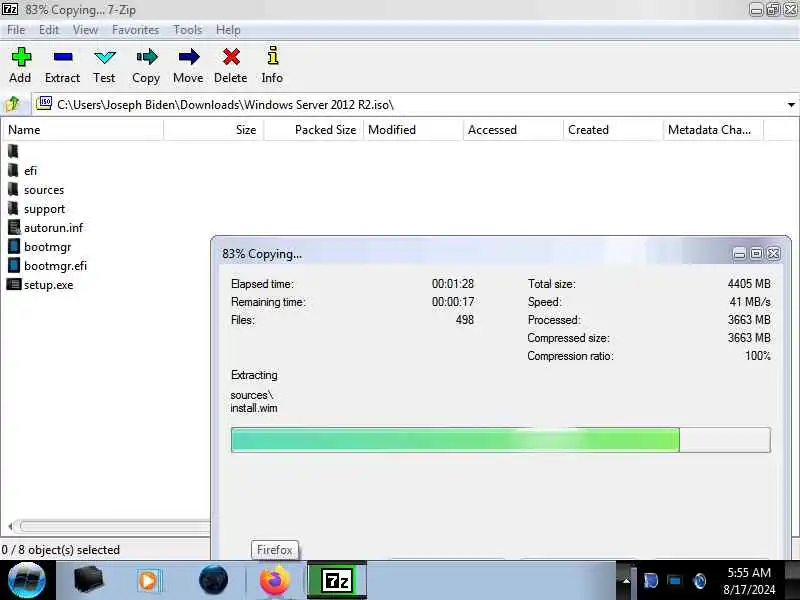Select the setup.exe file icon
Image resolution: width=800 pixels, height=600 pixels.
(x=14, y=285)
